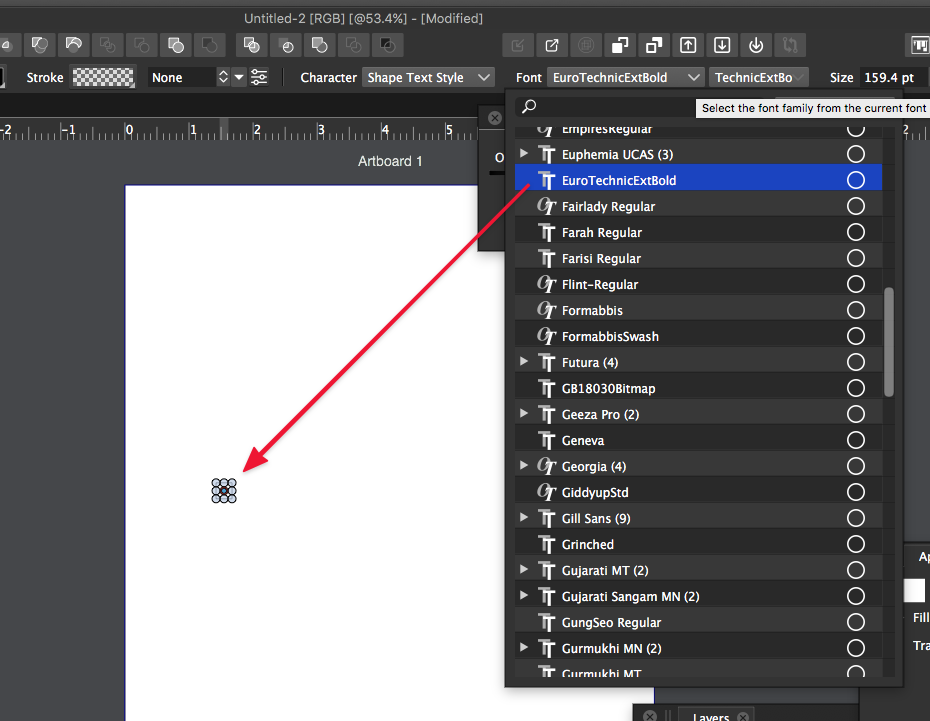Open the Shape Text Style dropdown

pyautogui.click(x=428, y=77)
